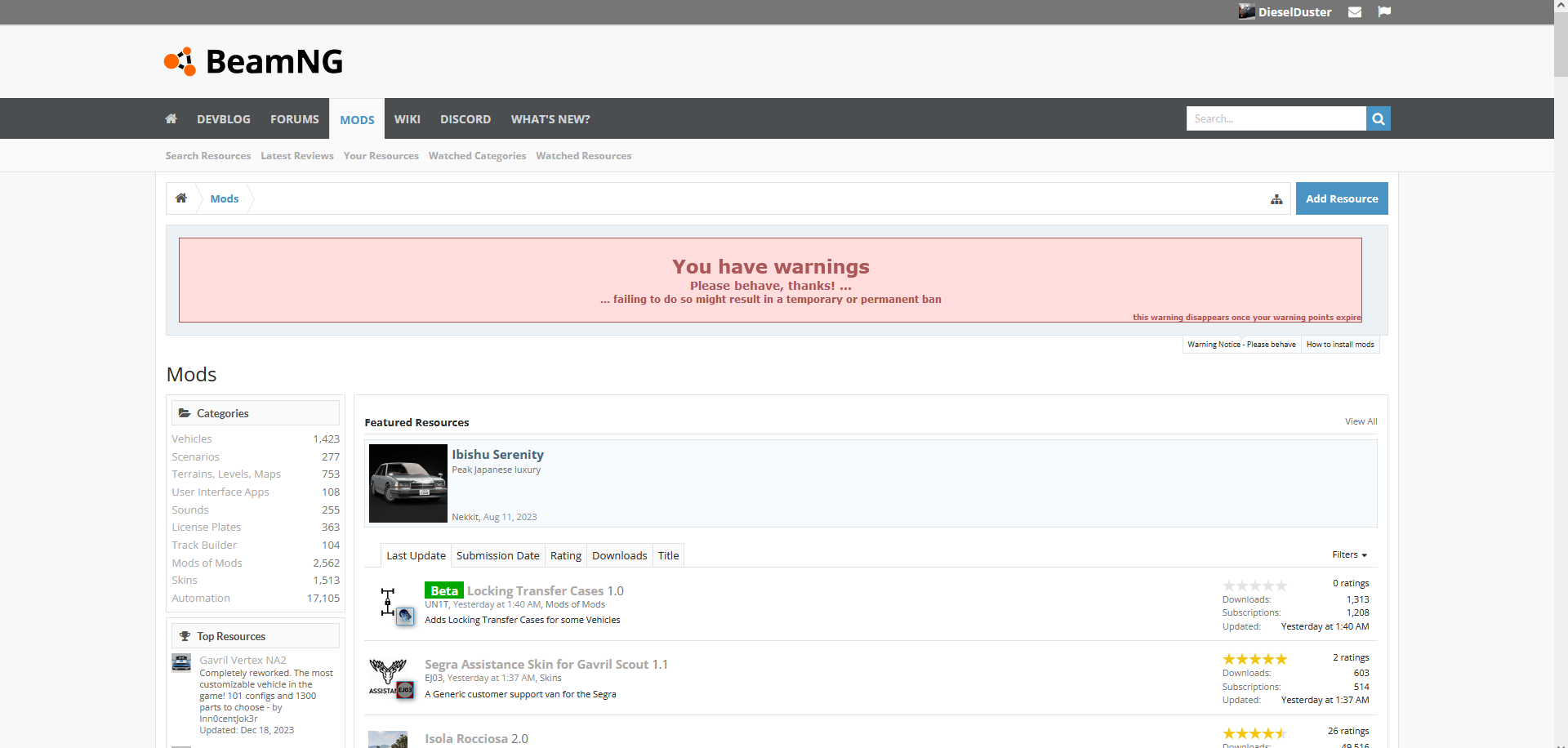Image resolution: width=1568 pixels, height=748 pixels.
Task: Open the Scenarios category
Action: (x=195, y=457)
